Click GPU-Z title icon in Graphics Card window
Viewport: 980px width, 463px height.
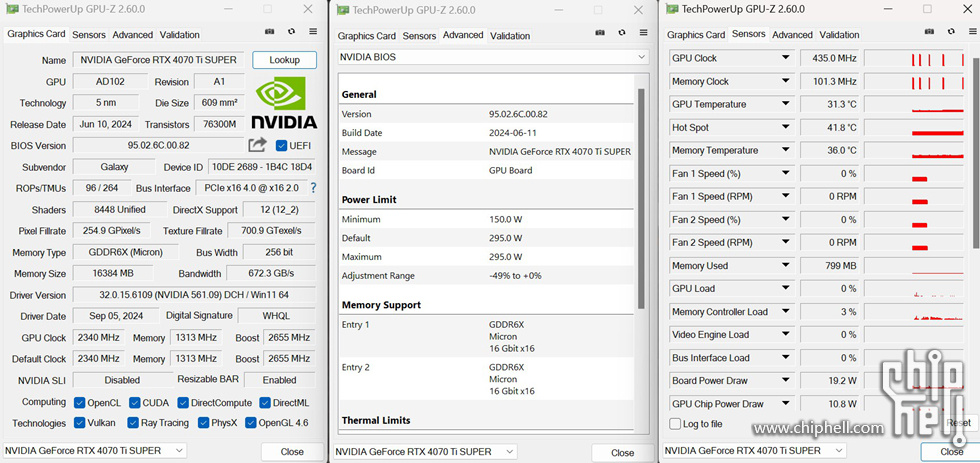click(x=11, y=9)
